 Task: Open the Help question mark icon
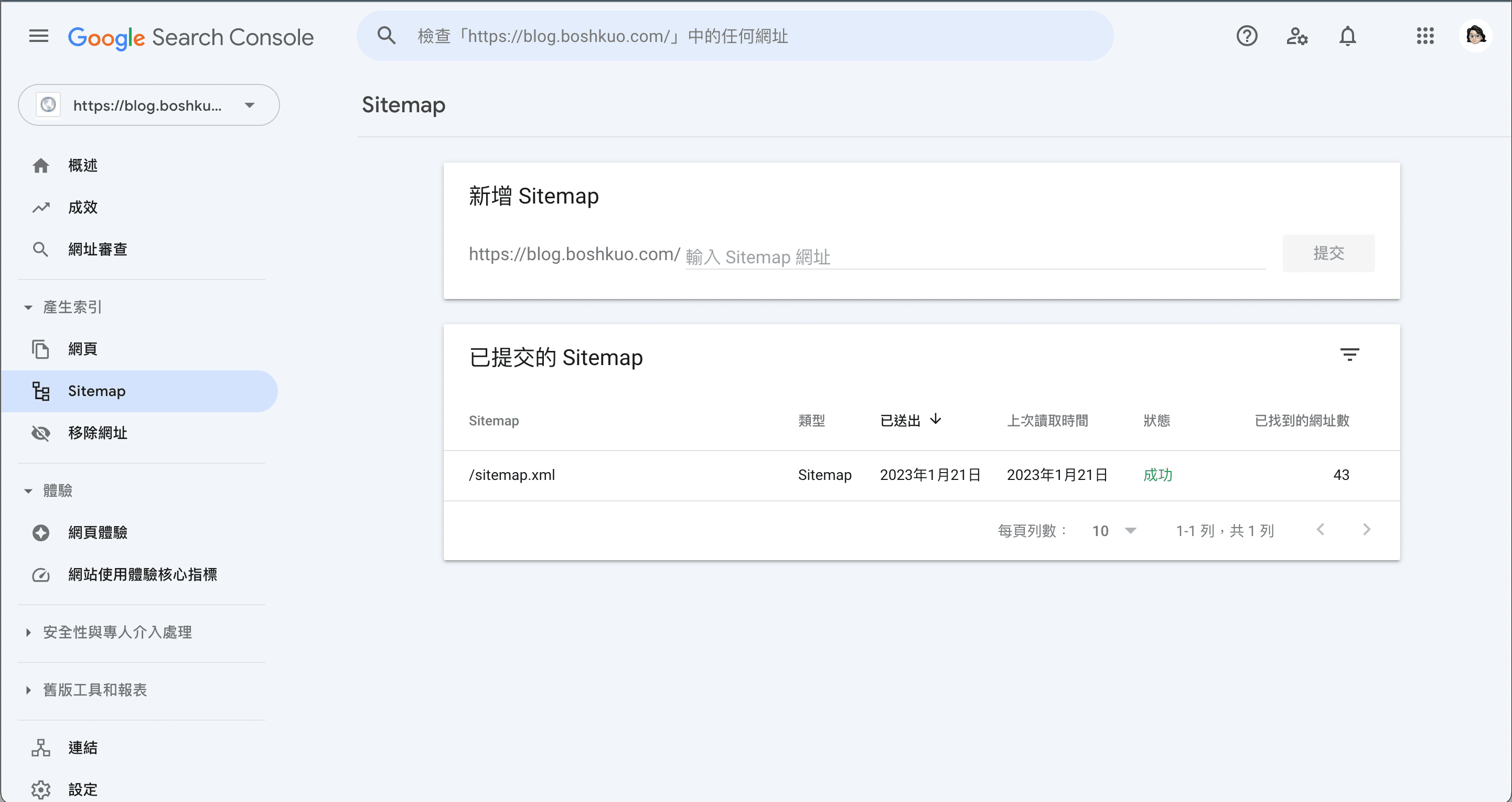point(1247,36)
